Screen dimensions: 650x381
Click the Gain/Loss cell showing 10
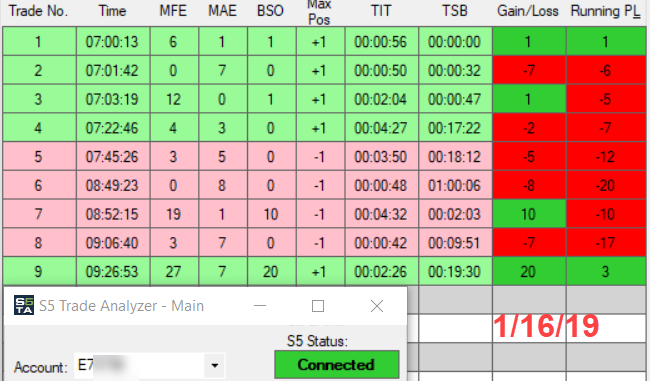pyautogui.click(x=529, y=214)
